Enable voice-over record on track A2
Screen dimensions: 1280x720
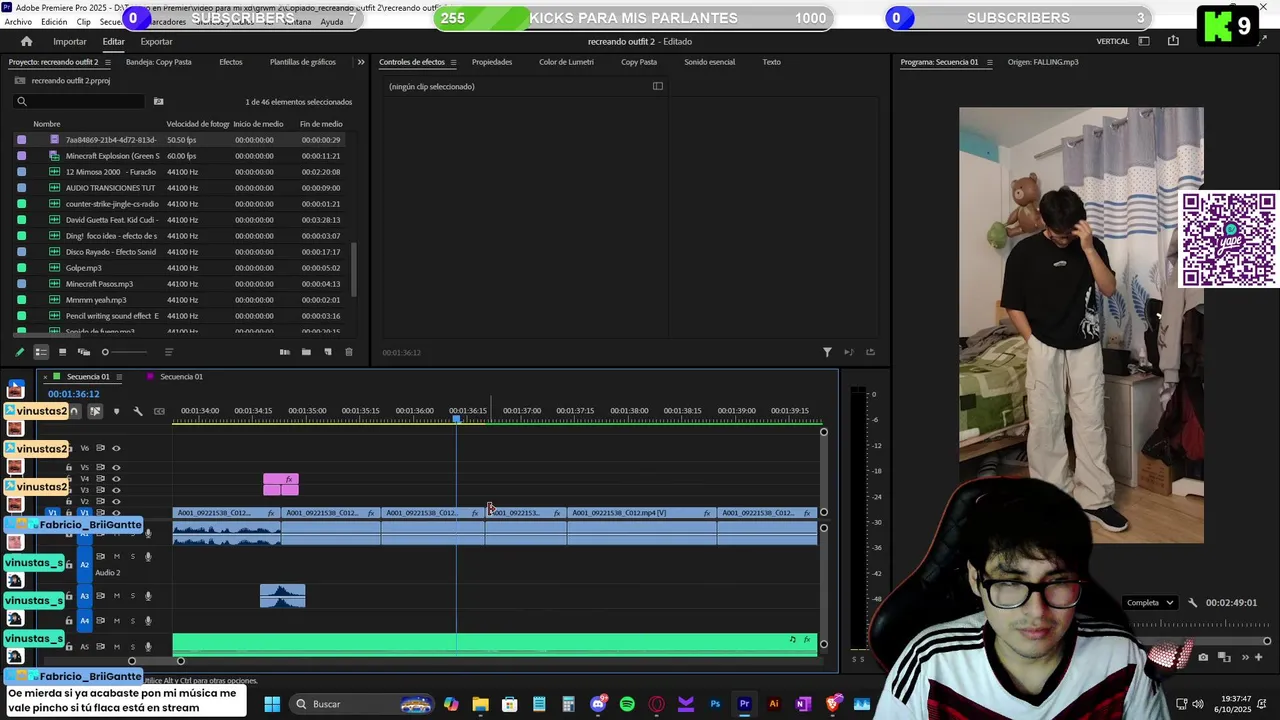click(x=148, y=557)
